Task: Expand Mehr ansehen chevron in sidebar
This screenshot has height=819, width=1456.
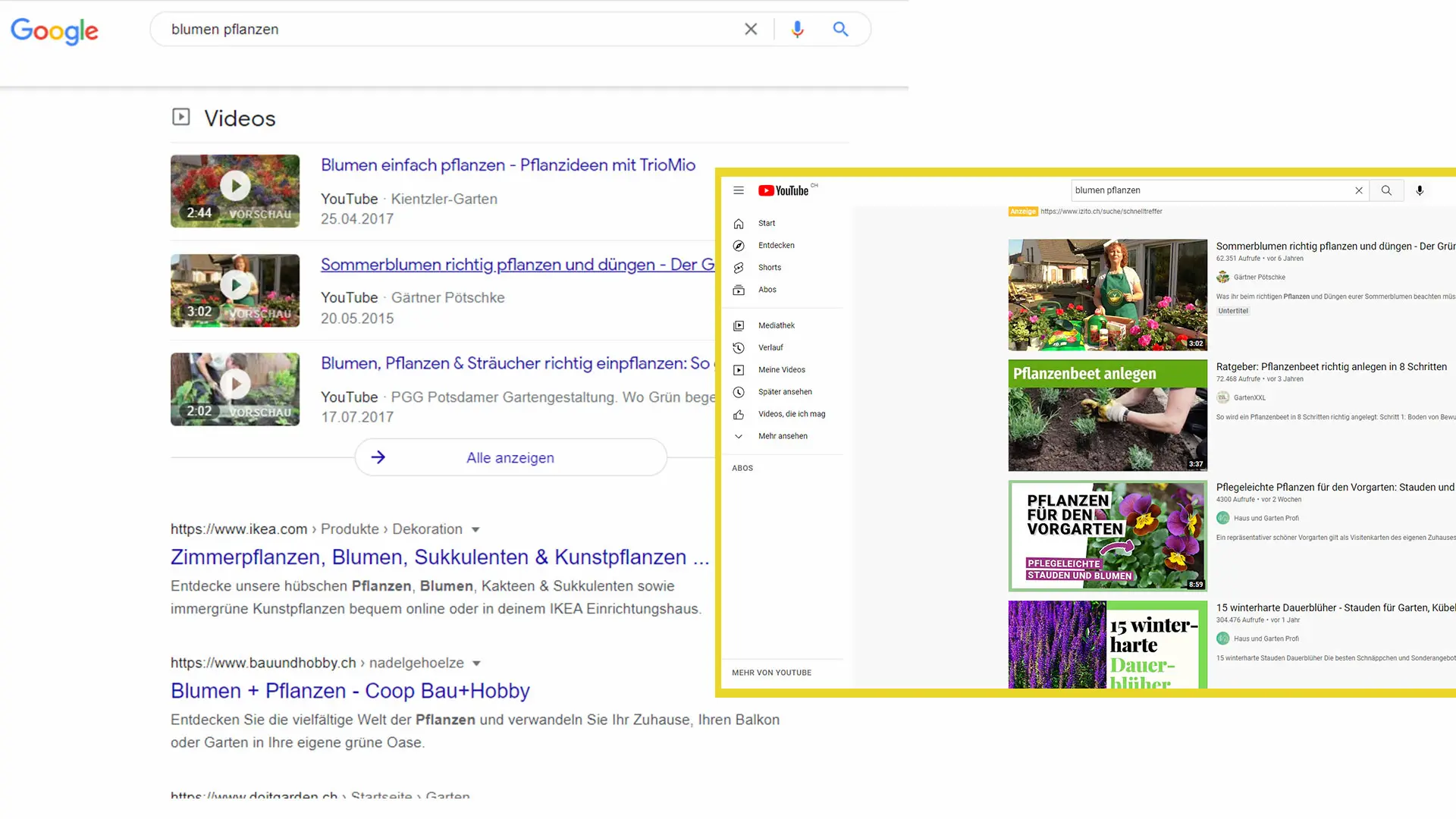Action: (739, 437)
